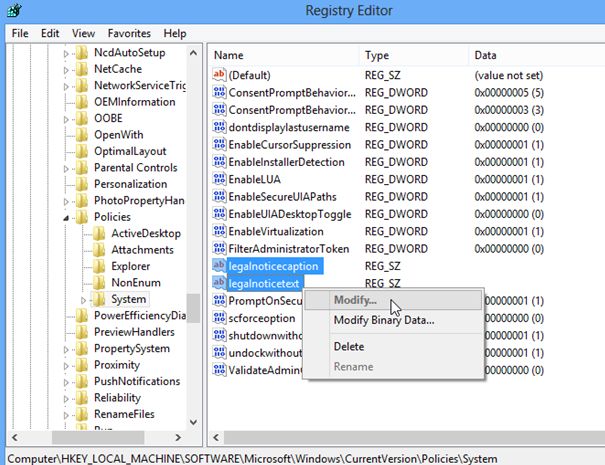This screenshot has height=465, width=605.
Task: Click the tree pane scroll up arrow
Action: (x=193, y=53)
